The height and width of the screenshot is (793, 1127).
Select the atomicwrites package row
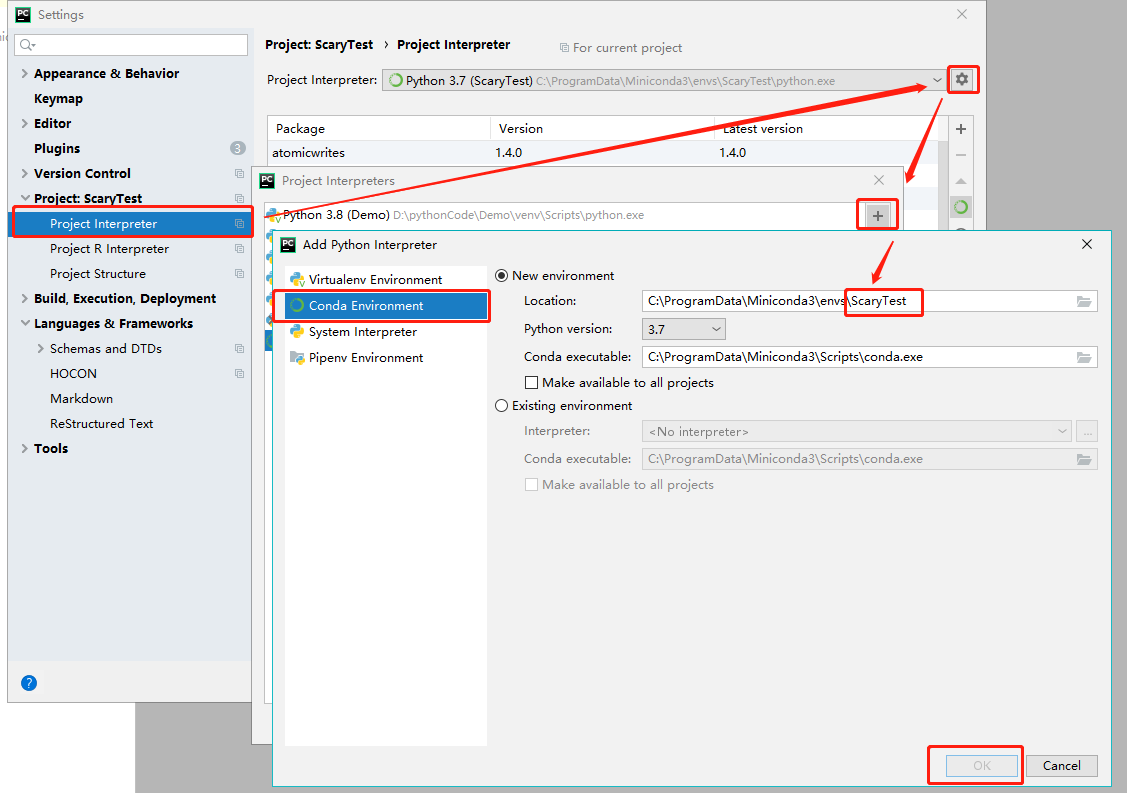tap(602, 152)
